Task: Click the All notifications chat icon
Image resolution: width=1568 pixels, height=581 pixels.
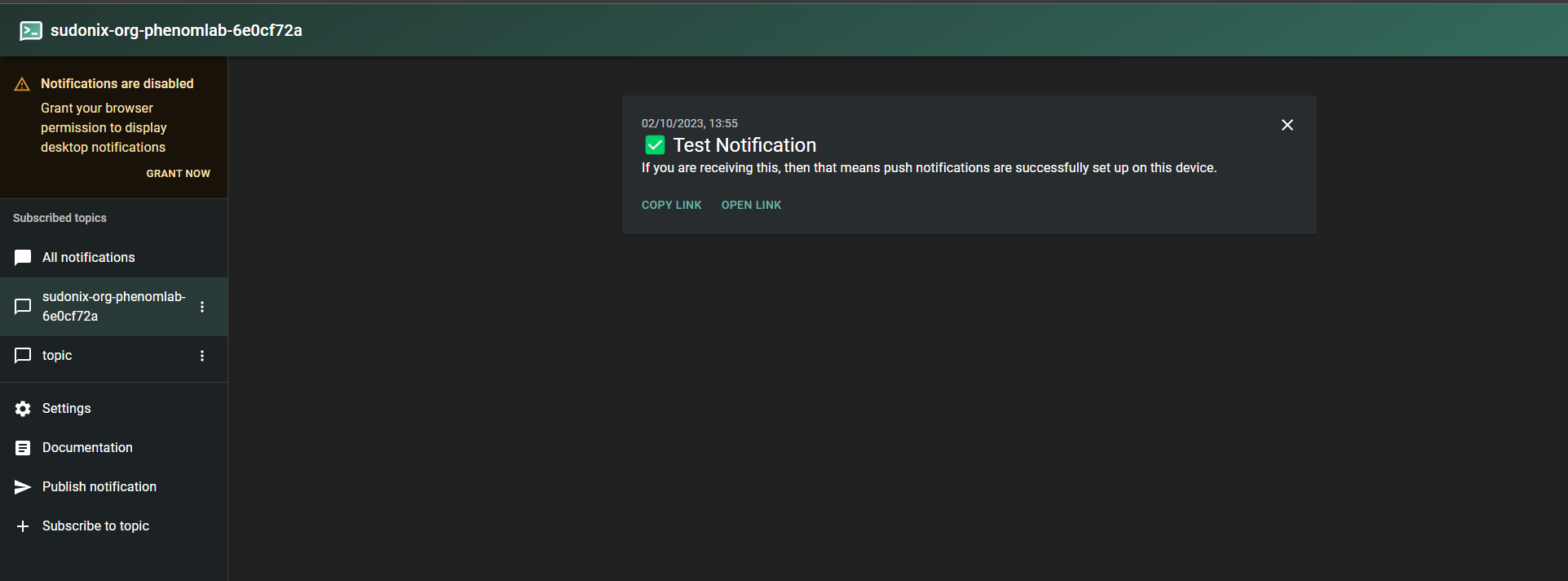Action: 23,258
